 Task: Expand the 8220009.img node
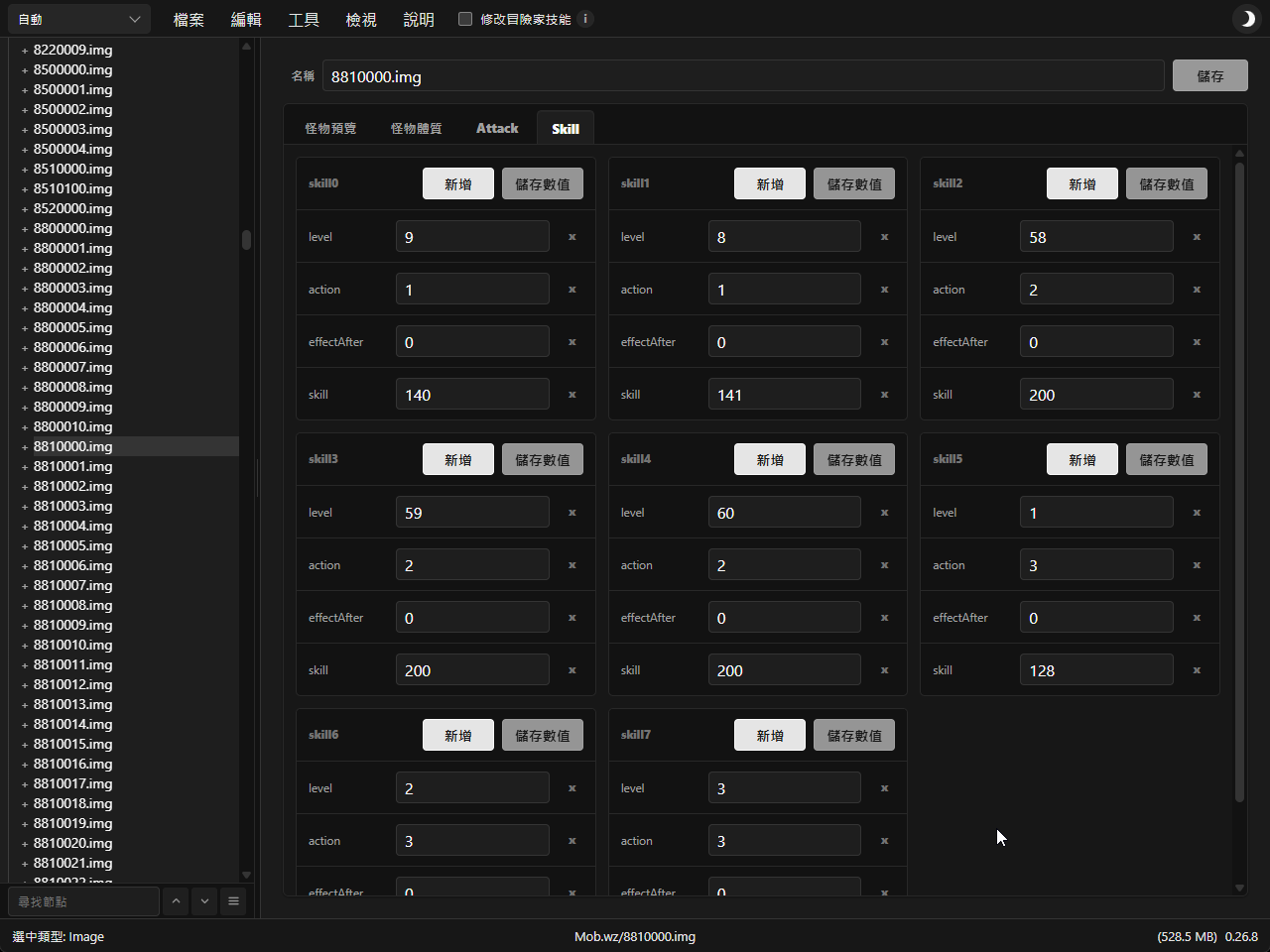tap(25, 51)
